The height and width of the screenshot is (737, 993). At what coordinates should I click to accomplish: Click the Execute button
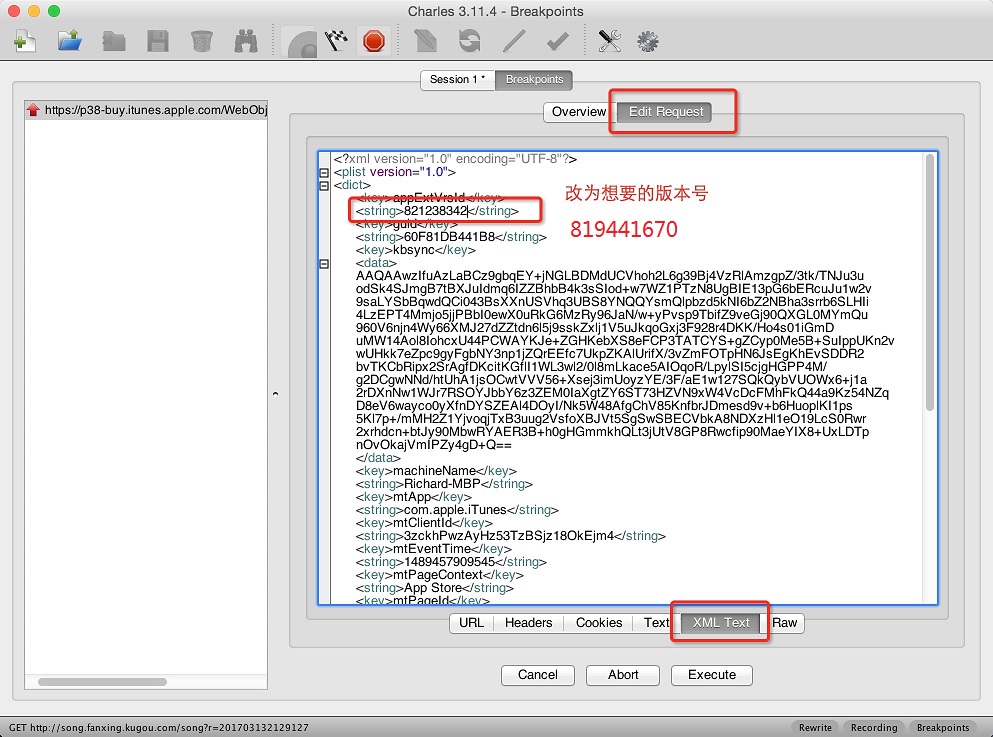coord(712,675)
